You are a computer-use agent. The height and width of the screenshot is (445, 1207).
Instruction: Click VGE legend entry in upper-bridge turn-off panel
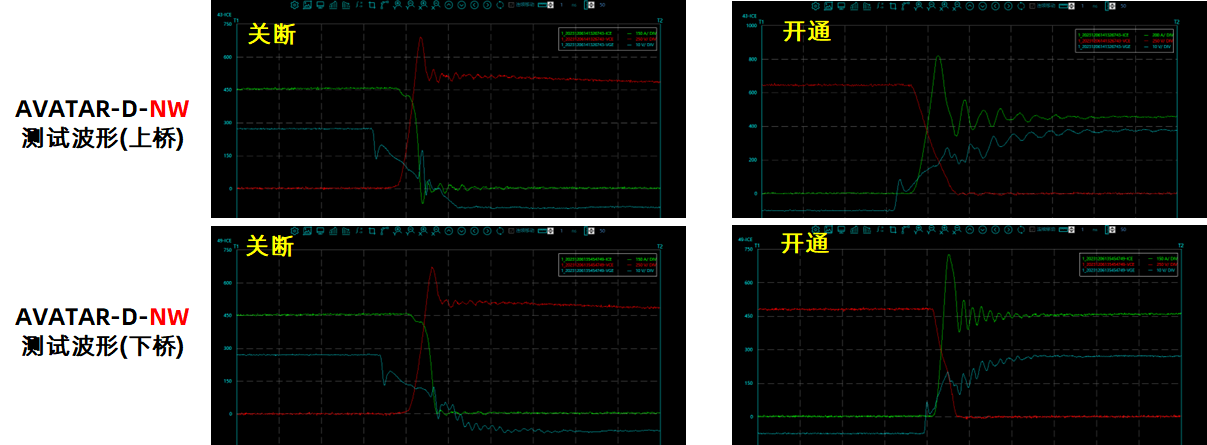(x=587, y=45)
